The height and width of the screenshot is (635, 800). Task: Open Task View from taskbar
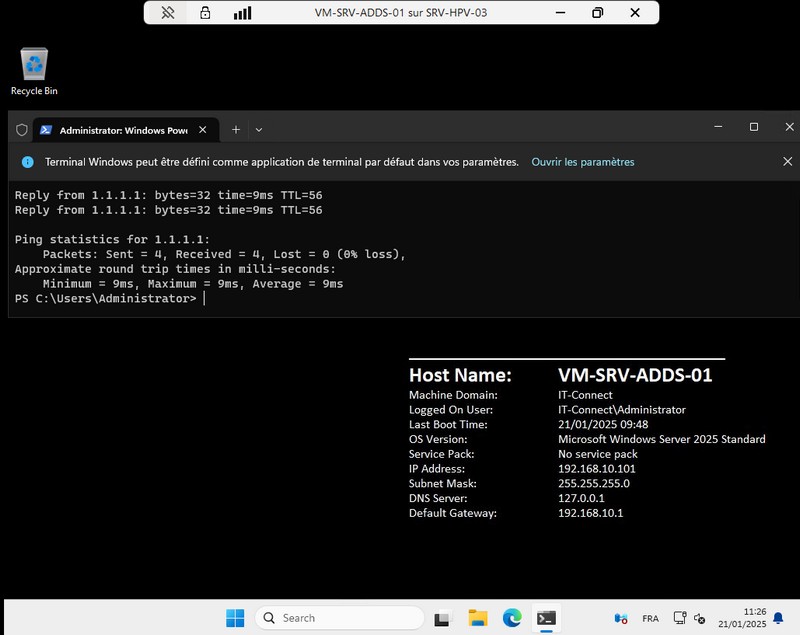click(x=442, y=618)
